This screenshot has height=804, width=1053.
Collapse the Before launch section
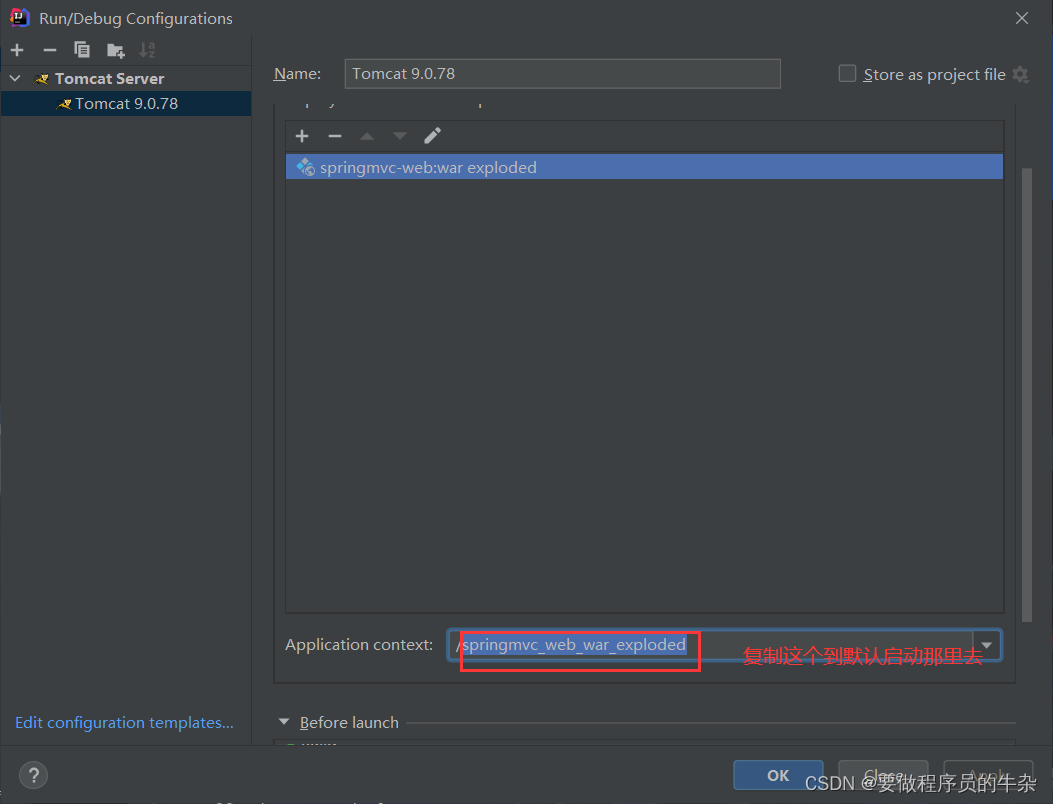(283, 722)
